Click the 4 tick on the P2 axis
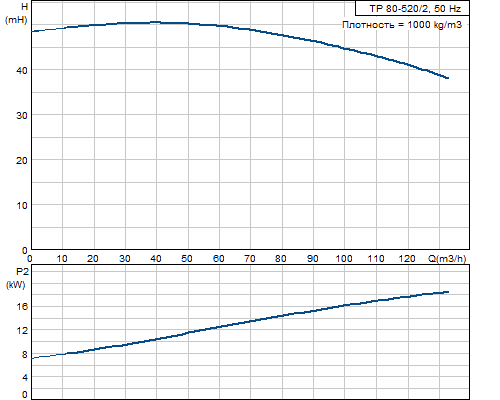The width and height of the screenshot is (500, 400). 25,378
